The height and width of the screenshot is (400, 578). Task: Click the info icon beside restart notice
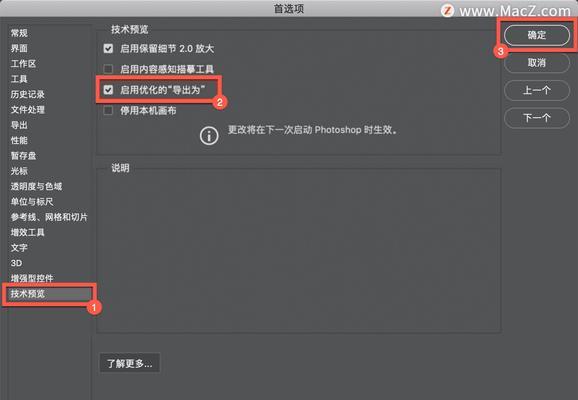pos(209,136)
